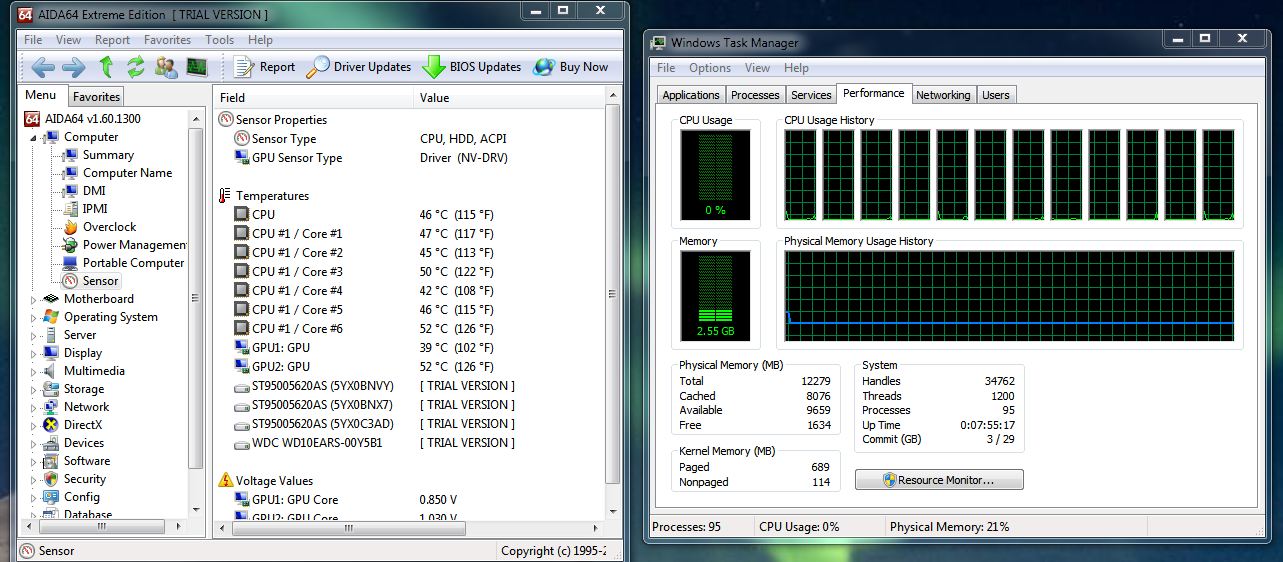
Task: Click the AIDA64 forward arrow icon
Action: 74,67
